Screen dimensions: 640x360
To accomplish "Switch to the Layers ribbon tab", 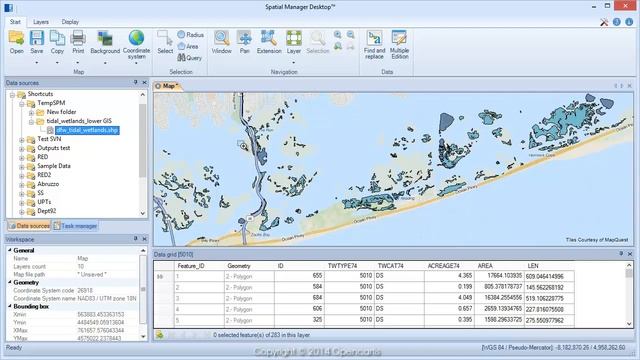I will 41,22.
